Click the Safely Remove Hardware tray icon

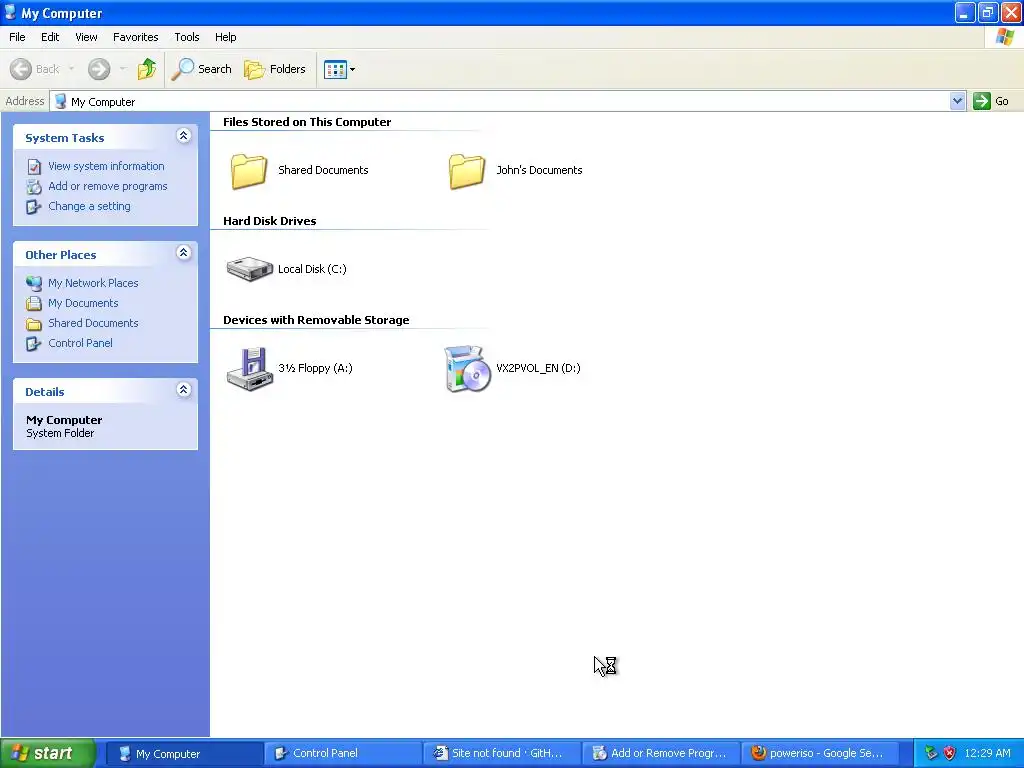coord(931,754)
